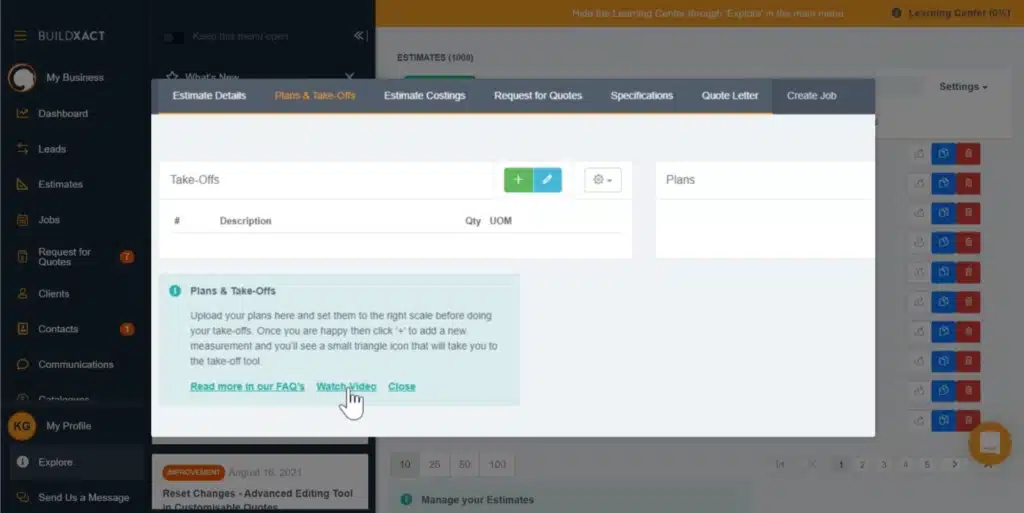
Task: Select the Create Job tab
Action: (x=811, y=96)
